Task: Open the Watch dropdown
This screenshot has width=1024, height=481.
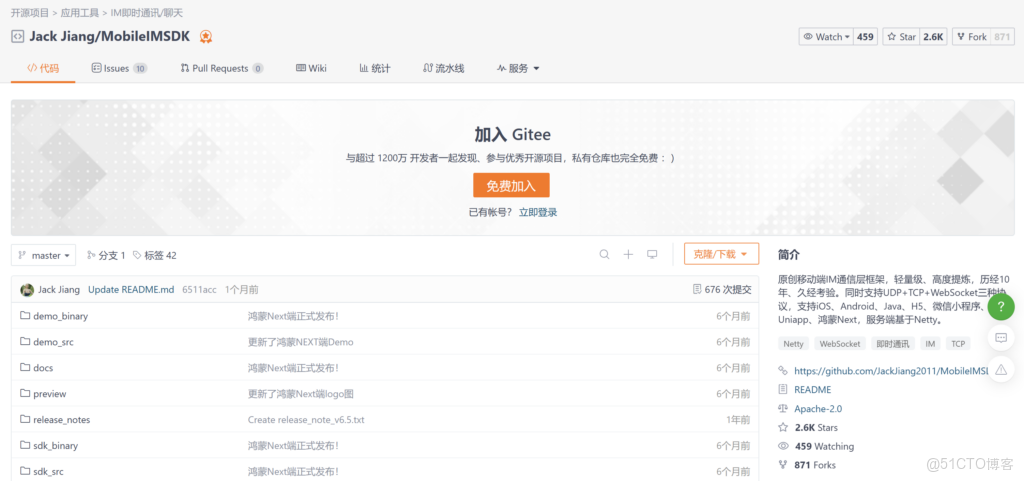Action: coord(827,37)
